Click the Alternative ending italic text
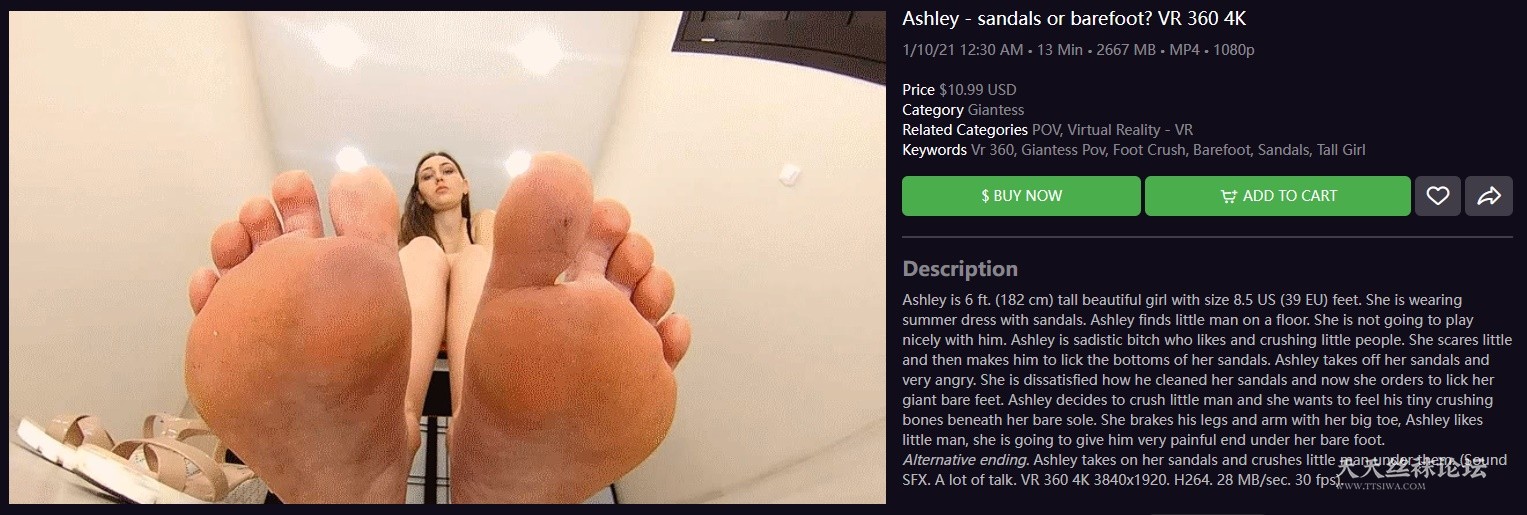The width and height of the screenshot is (1527, 515). [x=965, y=460]
